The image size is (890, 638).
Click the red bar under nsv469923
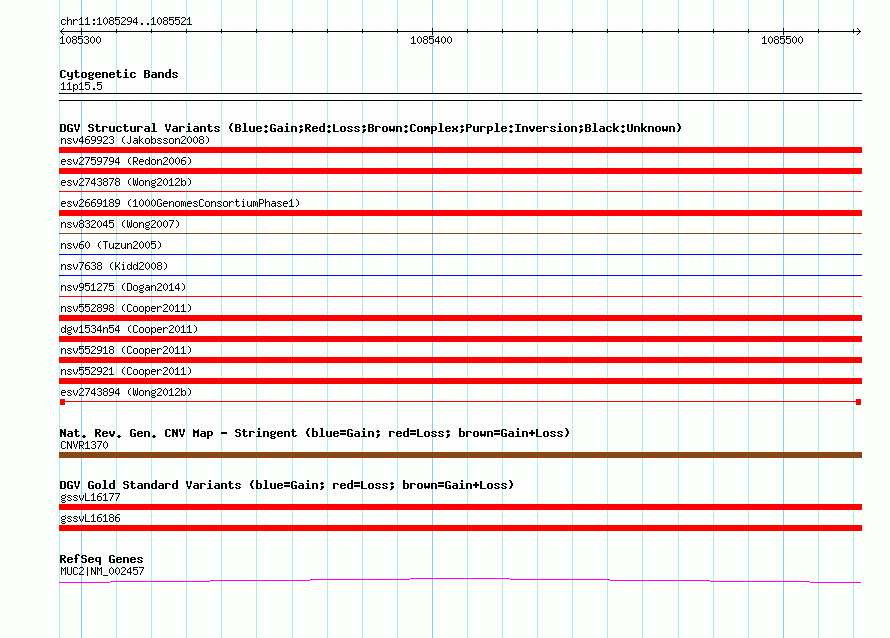[460, 150]
